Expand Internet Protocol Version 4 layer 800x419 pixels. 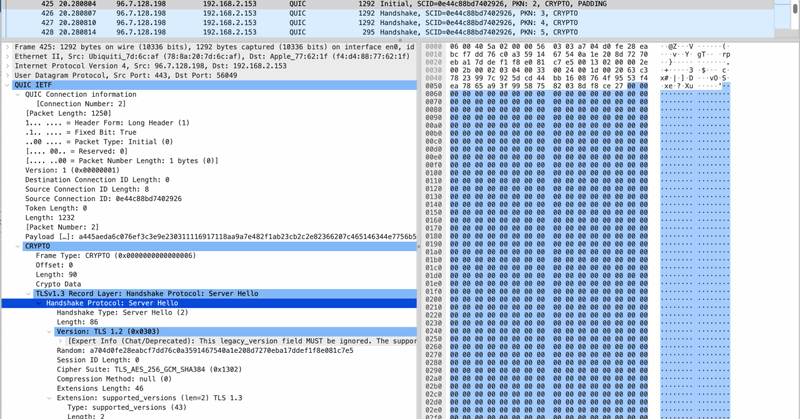[7, 66]
